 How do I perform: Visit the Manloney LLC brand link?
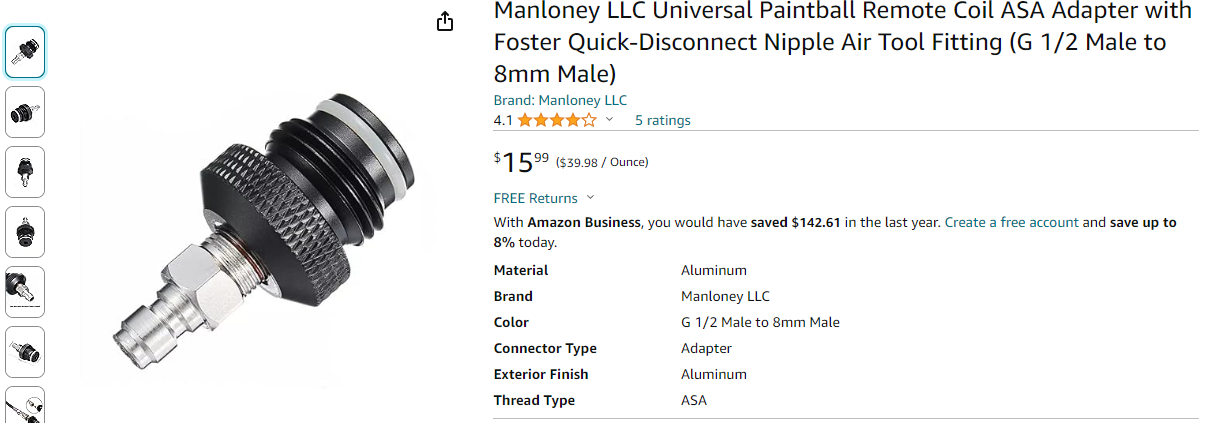(x=560, y=100)
